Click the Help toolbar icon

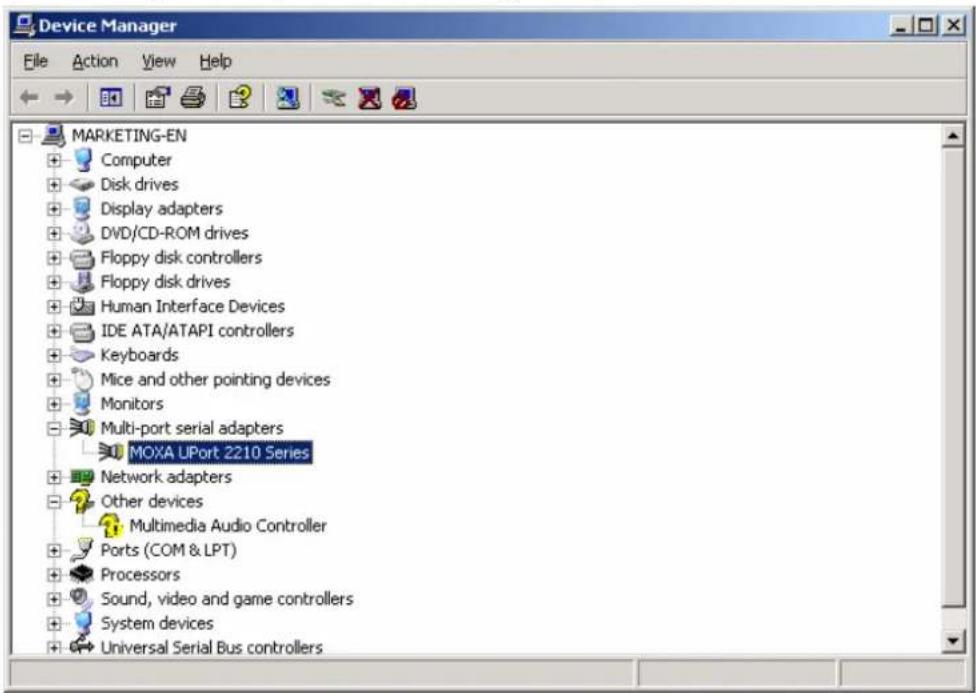pos(240,98)
